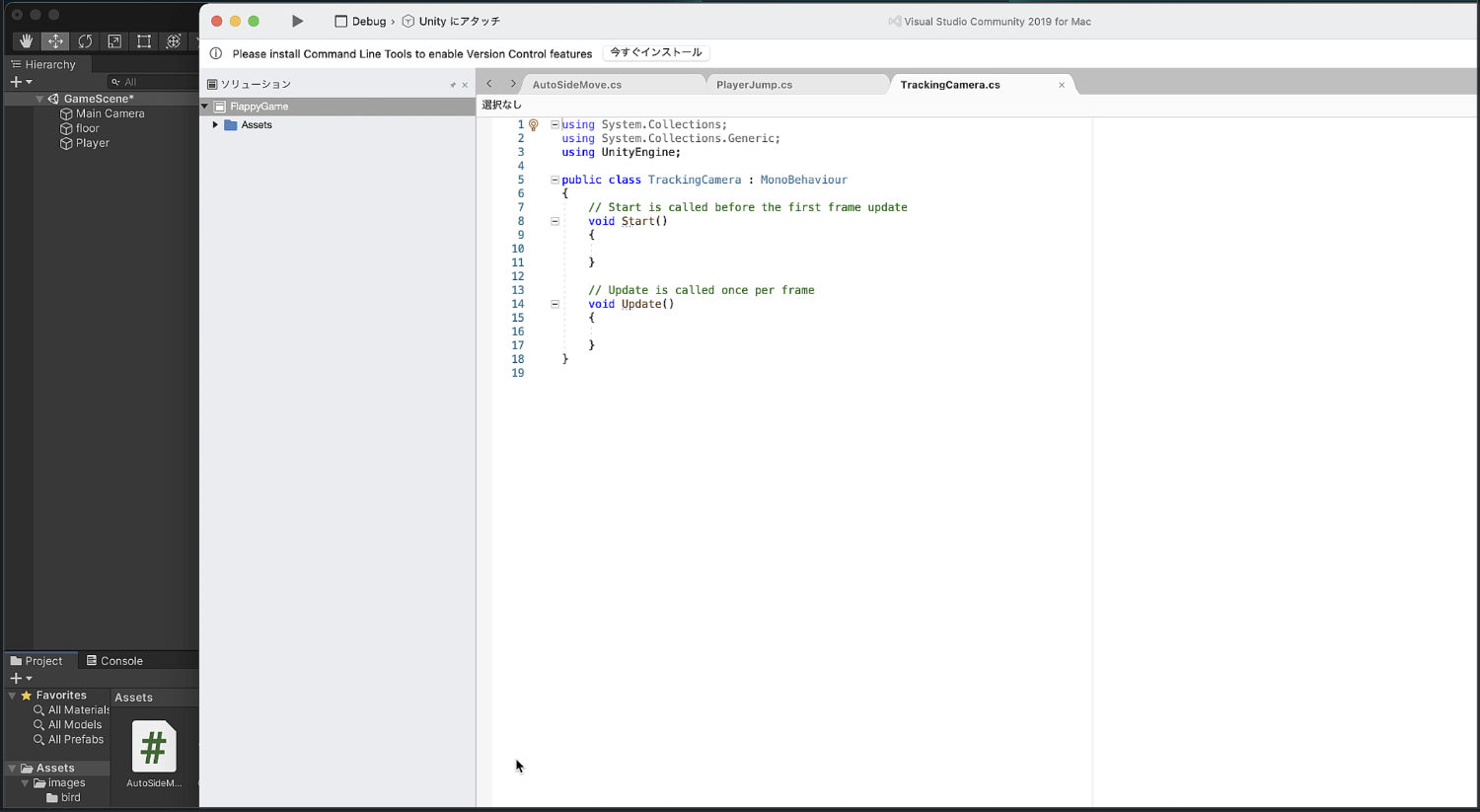Open the Project panel add (+) dropdown
1480x812 pixels.
click(21, 679)
